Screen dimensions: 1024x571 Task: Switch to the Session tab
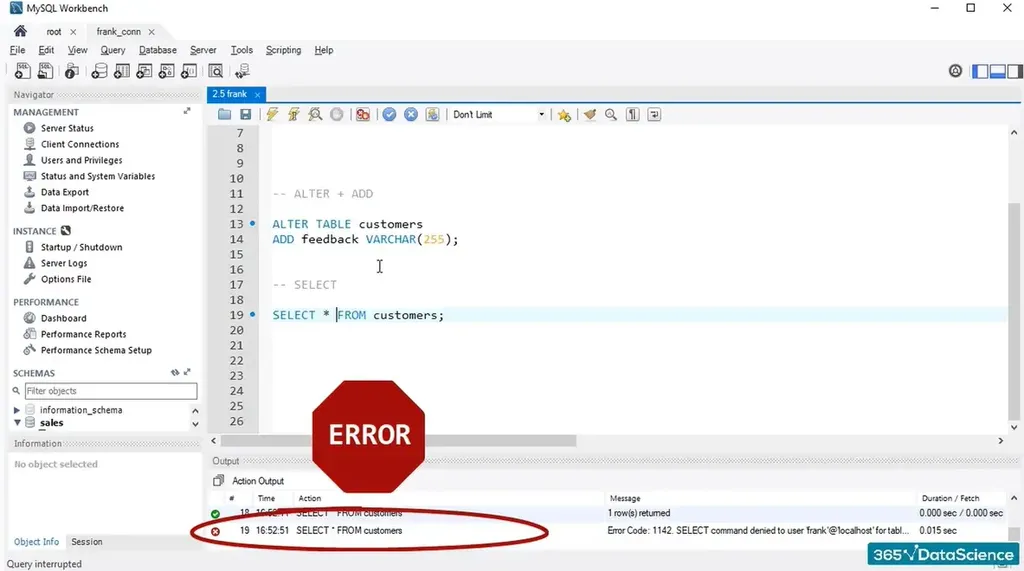pos(86,542)
